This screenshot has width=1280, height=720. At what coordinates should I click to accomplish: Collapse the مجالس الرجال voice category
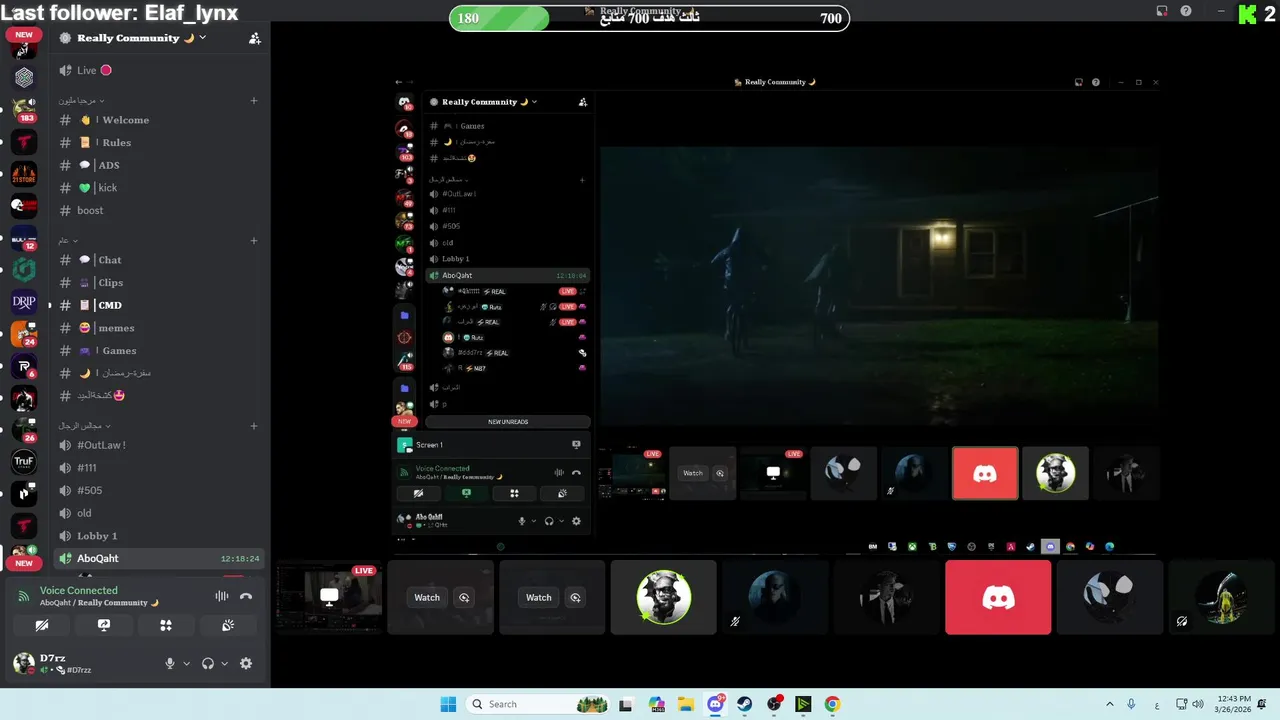click(x=83, y=426)
